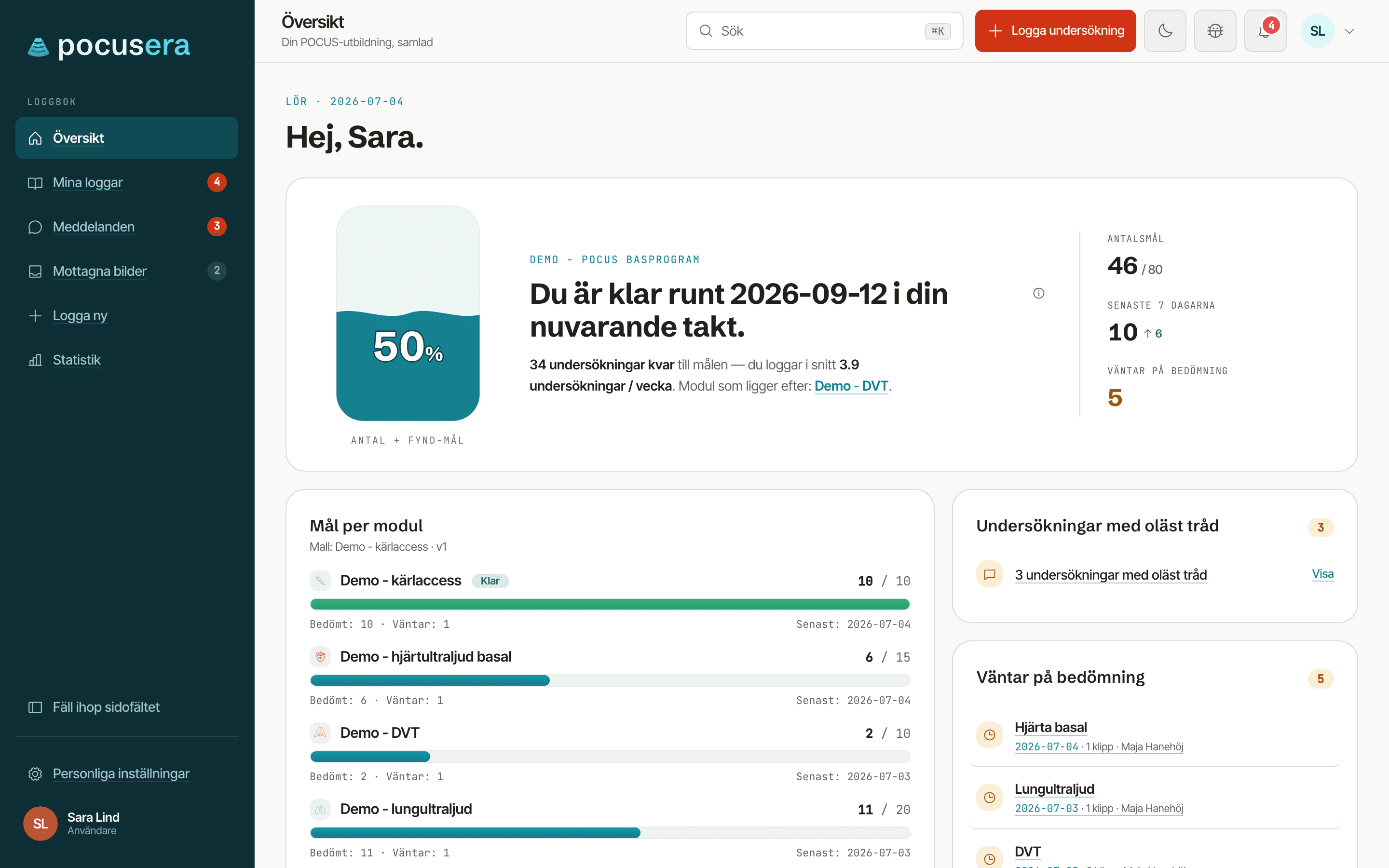Open Personliga inställningar
This screenshot has height=868, width=1389.
[x=127, y=774]
